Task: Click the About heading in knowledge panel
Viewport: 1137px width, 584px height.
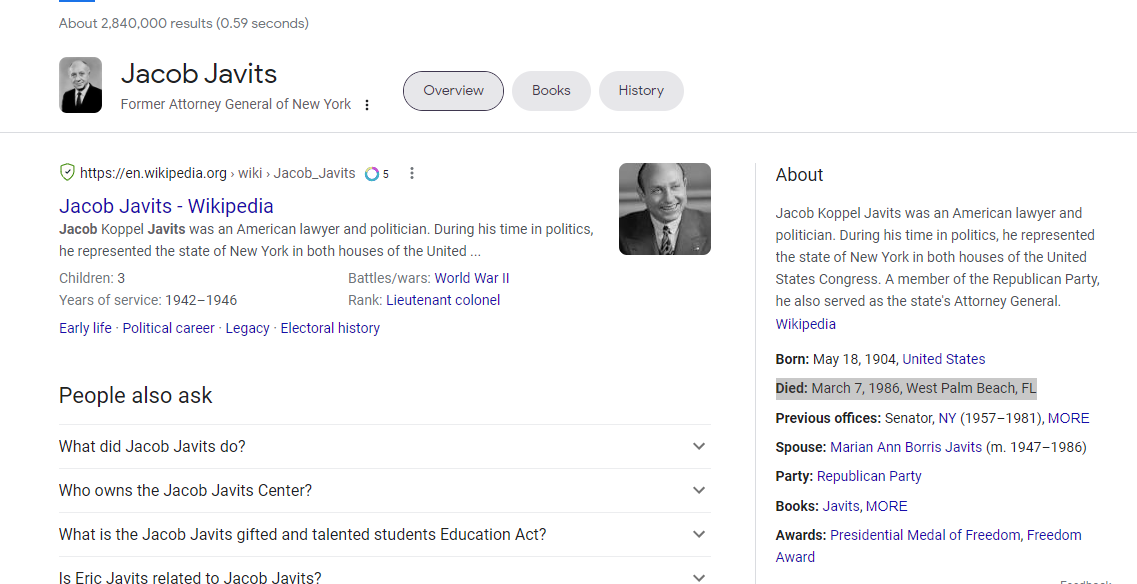Action: [799, 175]
